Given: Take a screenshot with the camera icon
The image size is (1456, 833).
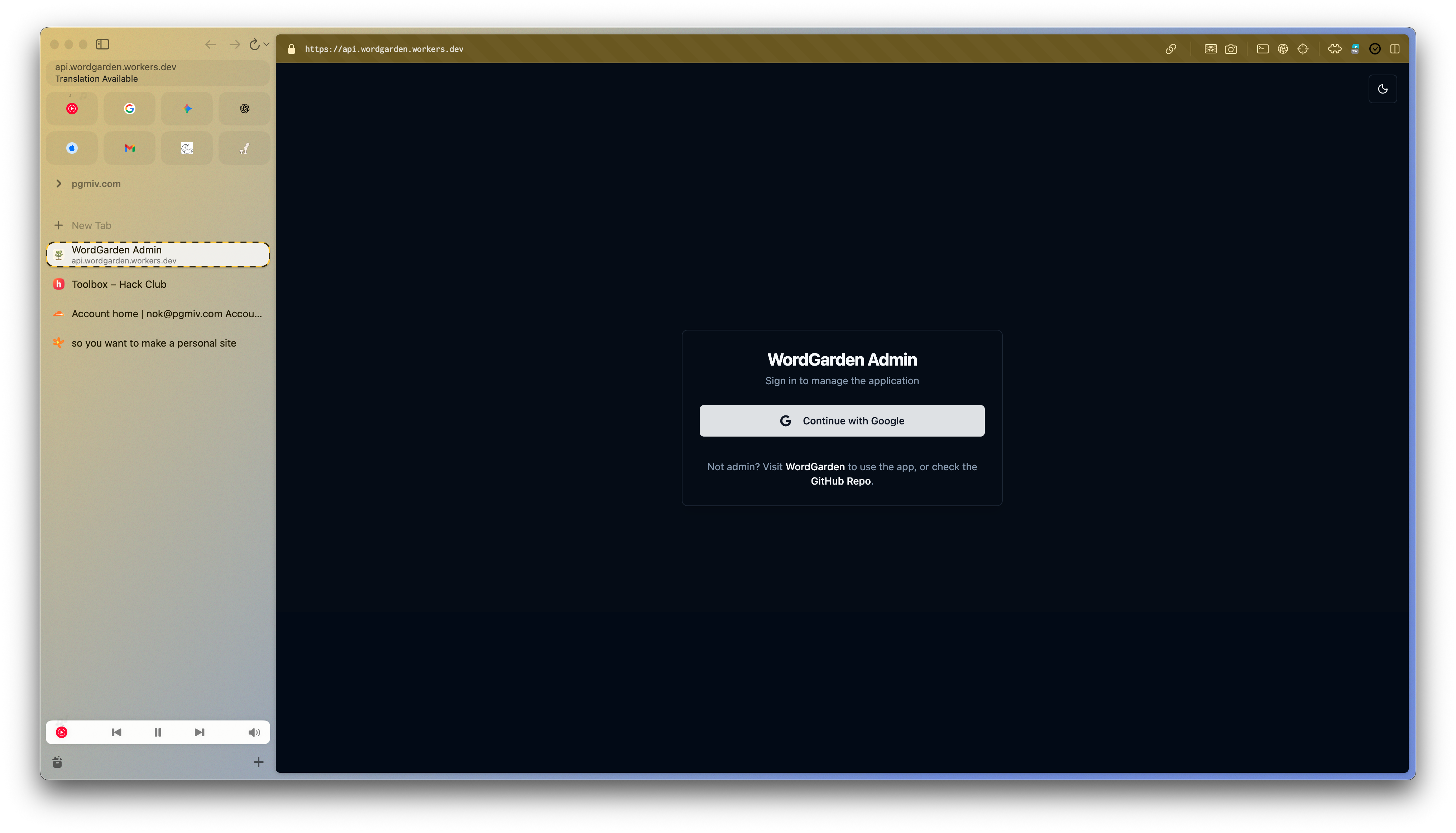Looking at the screenshot, I should [x=1231, y=49].
